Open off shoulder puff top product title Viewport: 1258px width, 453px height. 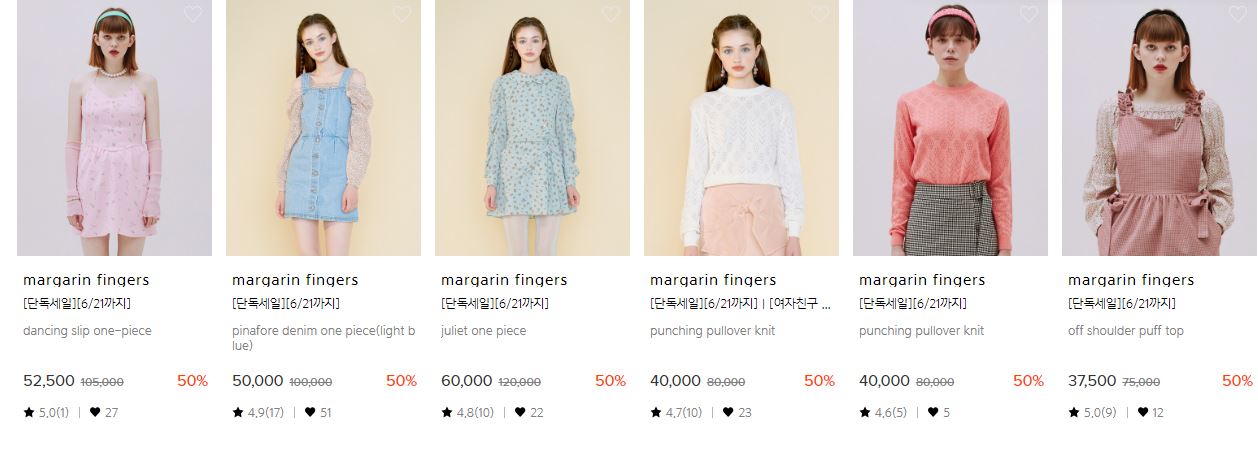(1126, 331)
